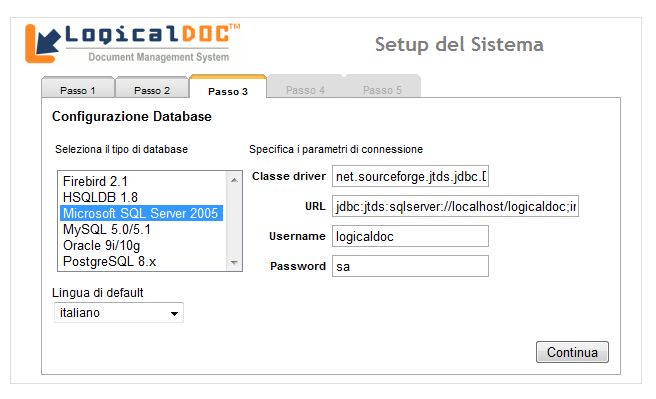Click the disabled Passo 5 tab

[x=382, y=88]
